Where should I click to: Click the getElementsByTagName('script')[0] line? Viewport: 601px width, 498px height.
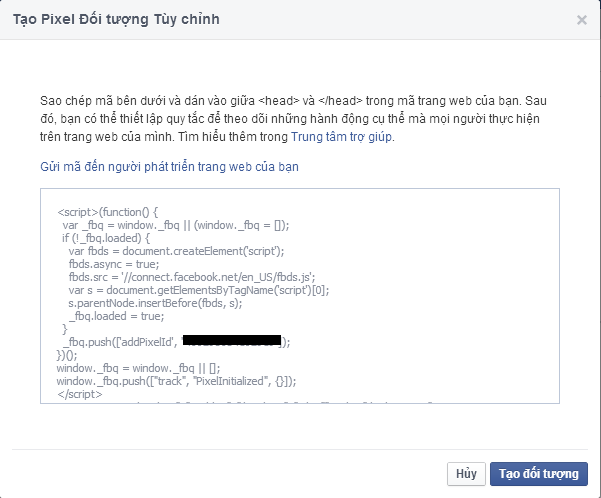199,290
